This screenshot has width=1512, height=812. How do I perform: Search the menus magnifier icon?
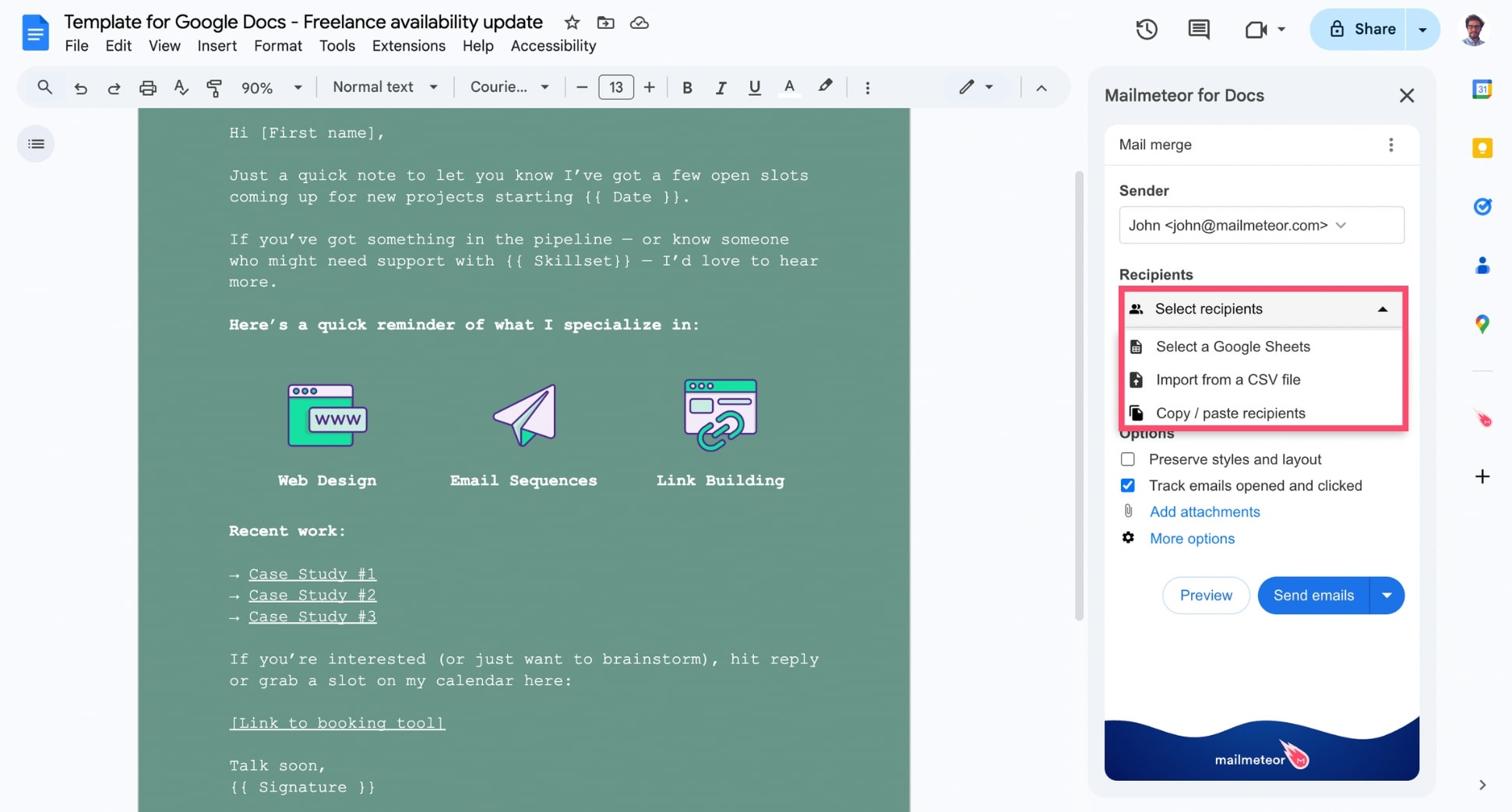pos(44,87)
